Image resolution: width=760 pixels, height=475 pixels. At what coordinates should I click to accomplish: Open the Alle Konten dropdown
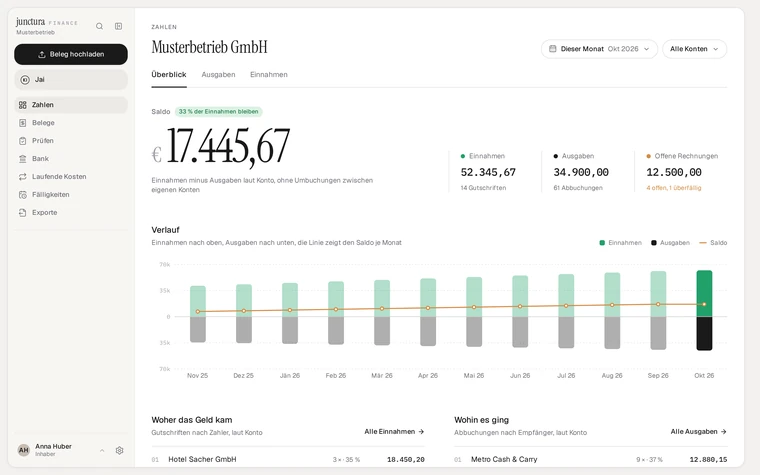(x=694, y=49)
